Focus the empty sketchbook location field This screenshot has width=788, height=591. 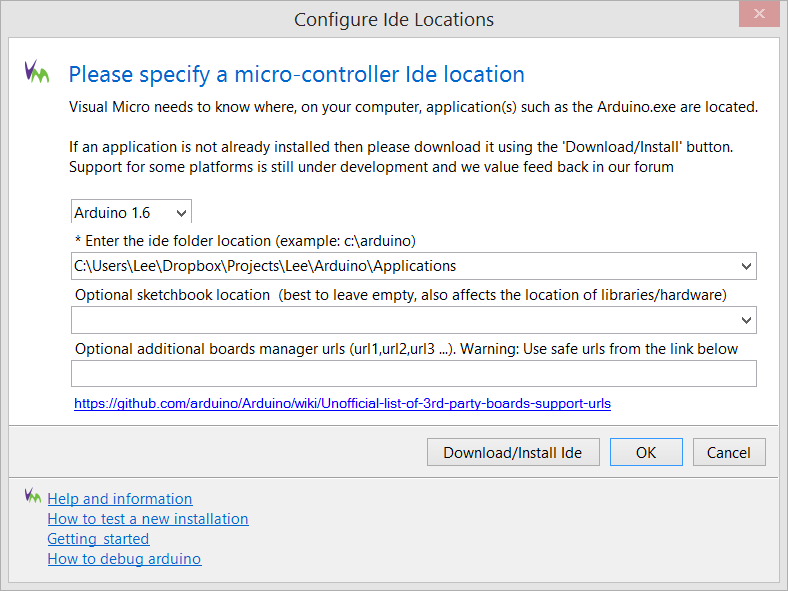[400, 320]
